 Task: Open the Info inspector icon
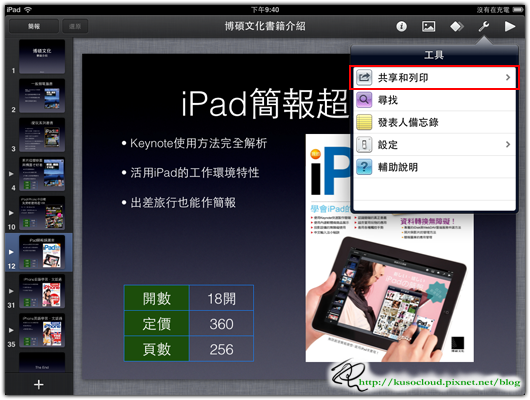pos(401,26)
